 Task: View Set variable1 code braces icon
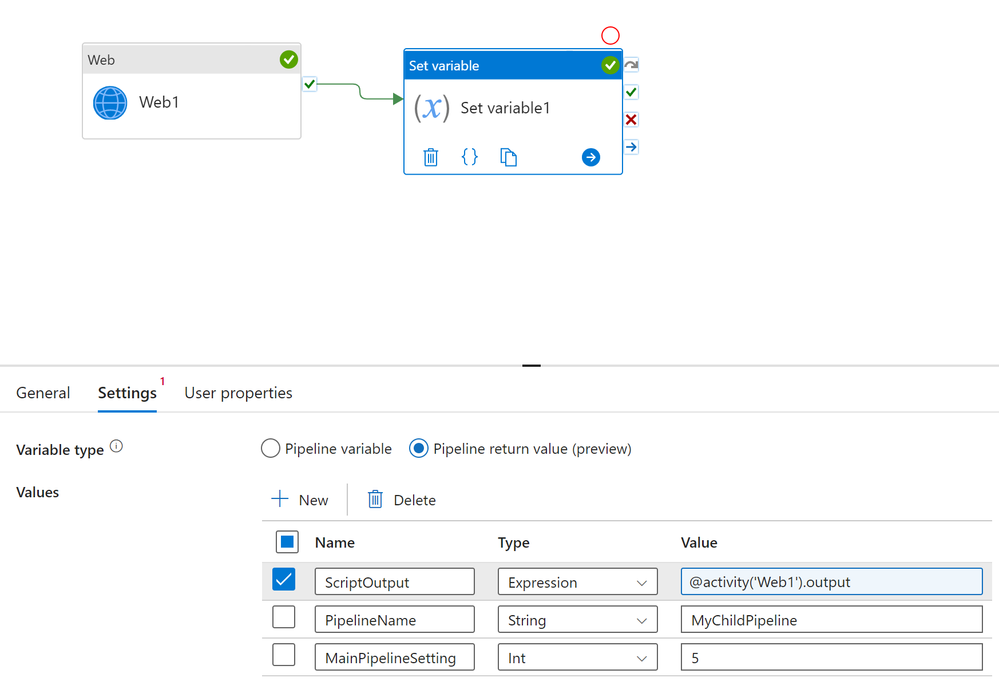point(470,157)
